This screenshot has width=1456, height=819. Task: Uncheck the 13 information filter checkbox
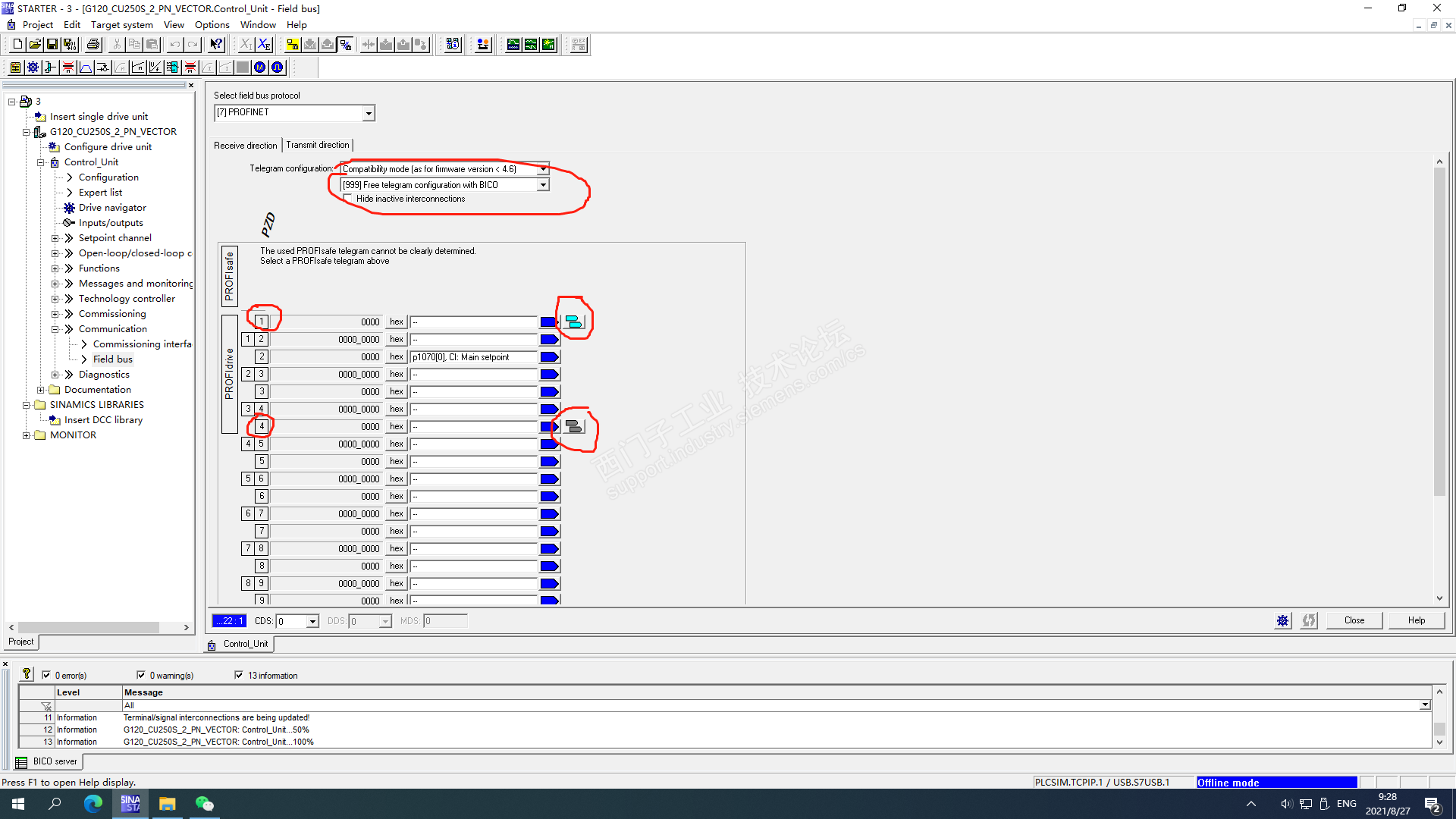[x=239, y=675]
